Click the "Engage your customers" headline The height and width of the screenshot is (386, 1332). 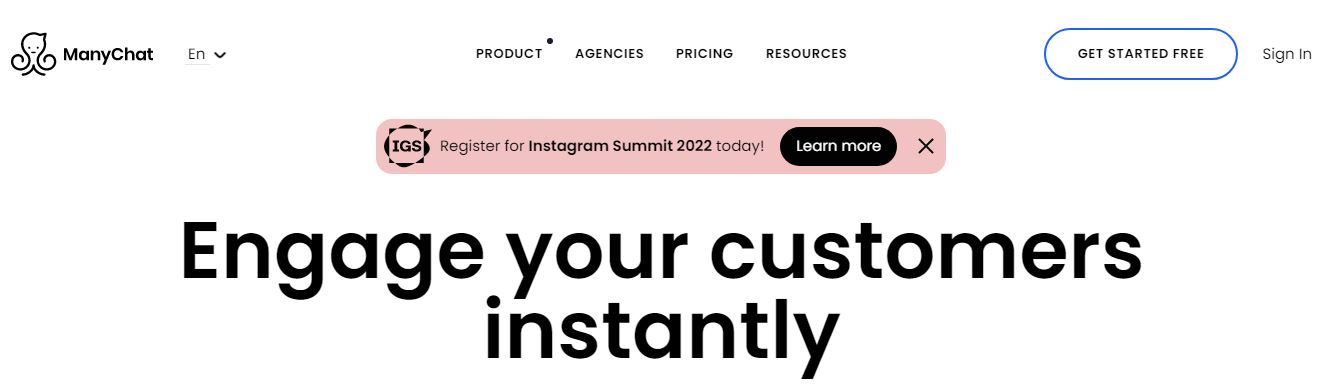(661, 248)
